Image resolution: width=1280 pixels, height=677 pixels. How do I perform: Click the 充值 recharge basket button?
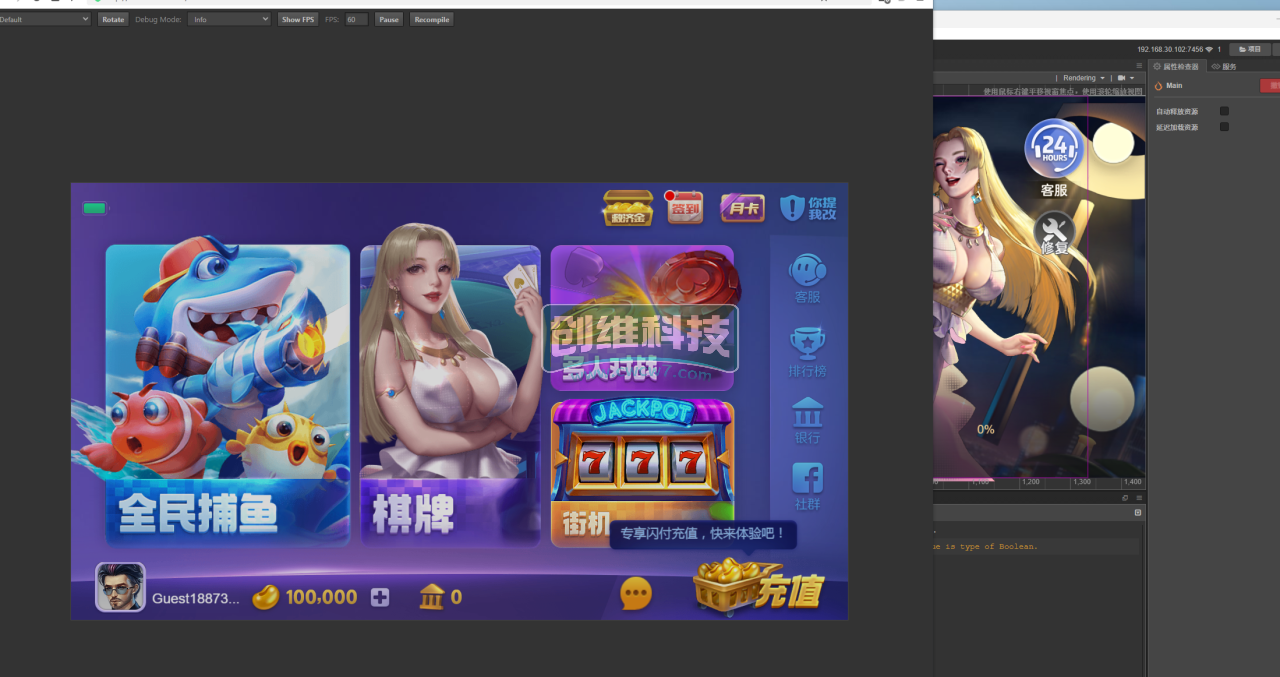click(760, 586)
